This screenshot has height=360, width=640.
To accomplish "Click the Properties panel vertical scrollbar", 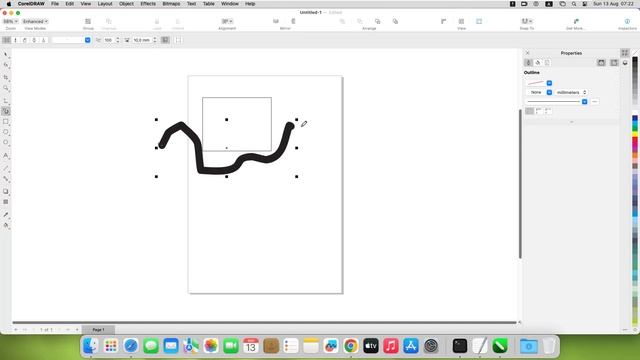I will pos(520,184).
